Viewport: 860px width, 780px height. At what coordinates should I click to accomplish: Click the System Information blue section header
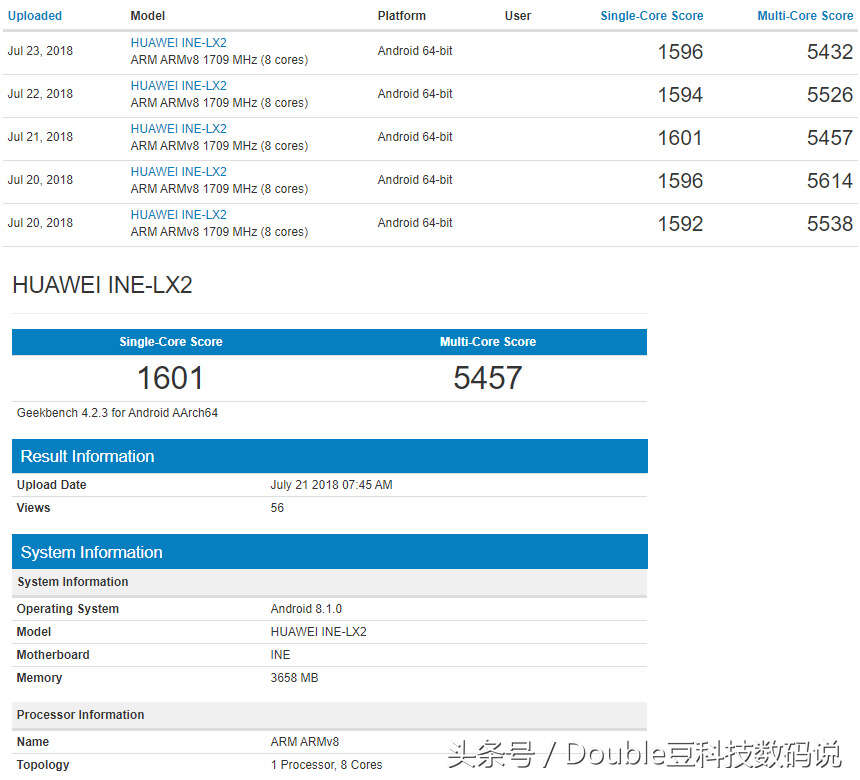(330, 552)
